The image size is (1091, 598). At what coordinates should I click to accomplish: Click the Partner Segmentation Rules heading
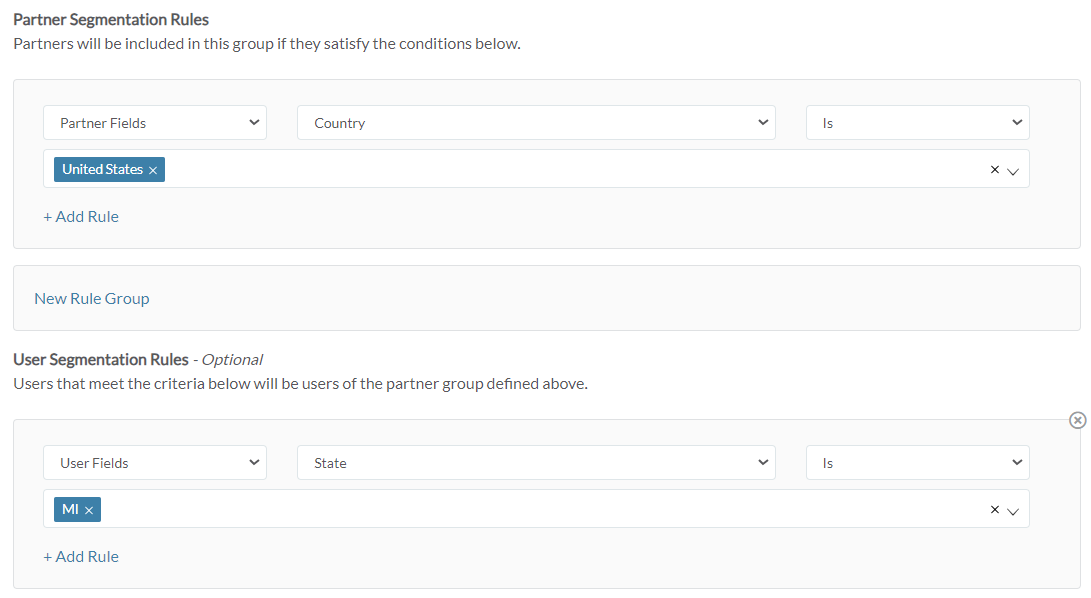coord(110,19)
